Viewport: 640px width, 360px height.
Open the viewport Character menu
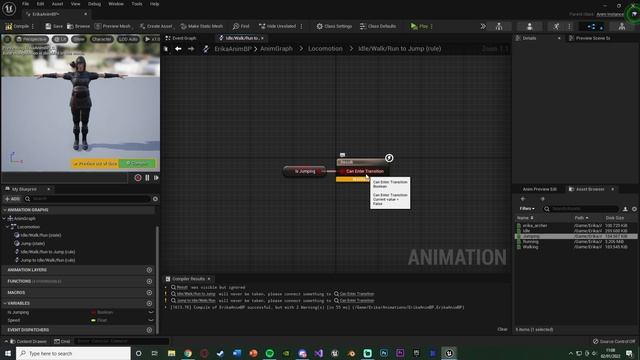101,39
